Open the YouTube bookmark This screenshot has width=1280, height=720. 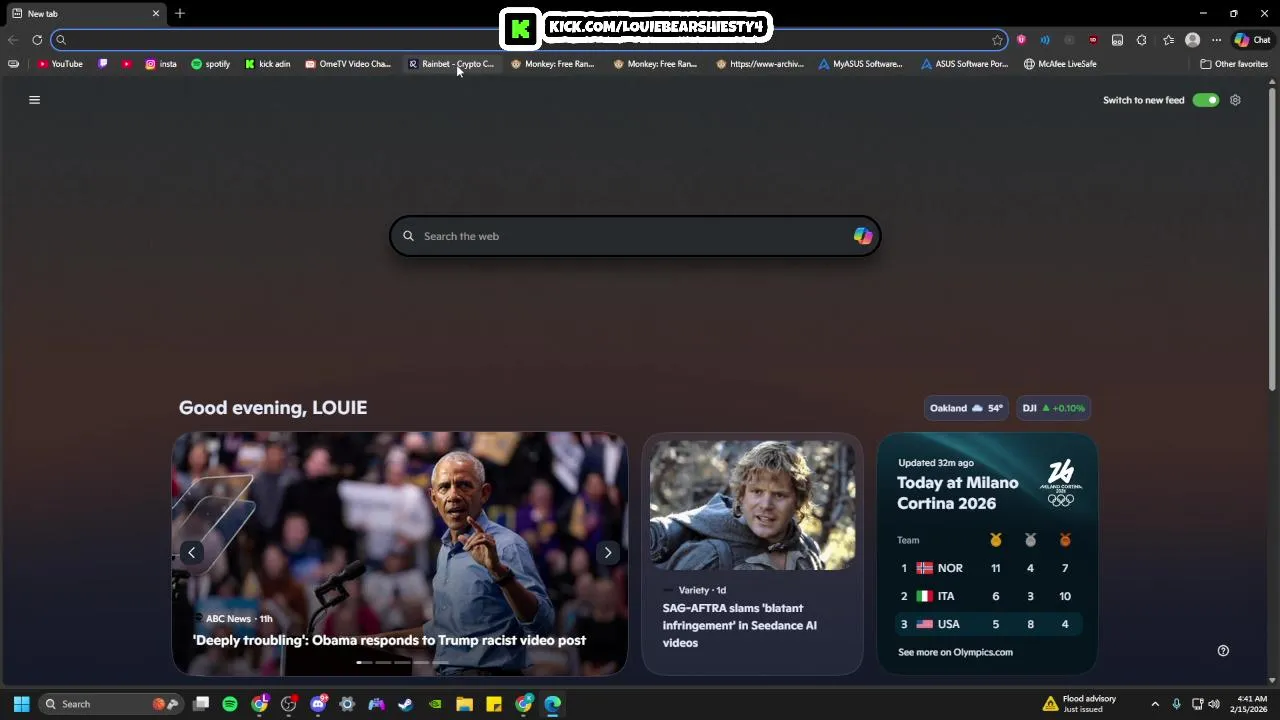60,64
